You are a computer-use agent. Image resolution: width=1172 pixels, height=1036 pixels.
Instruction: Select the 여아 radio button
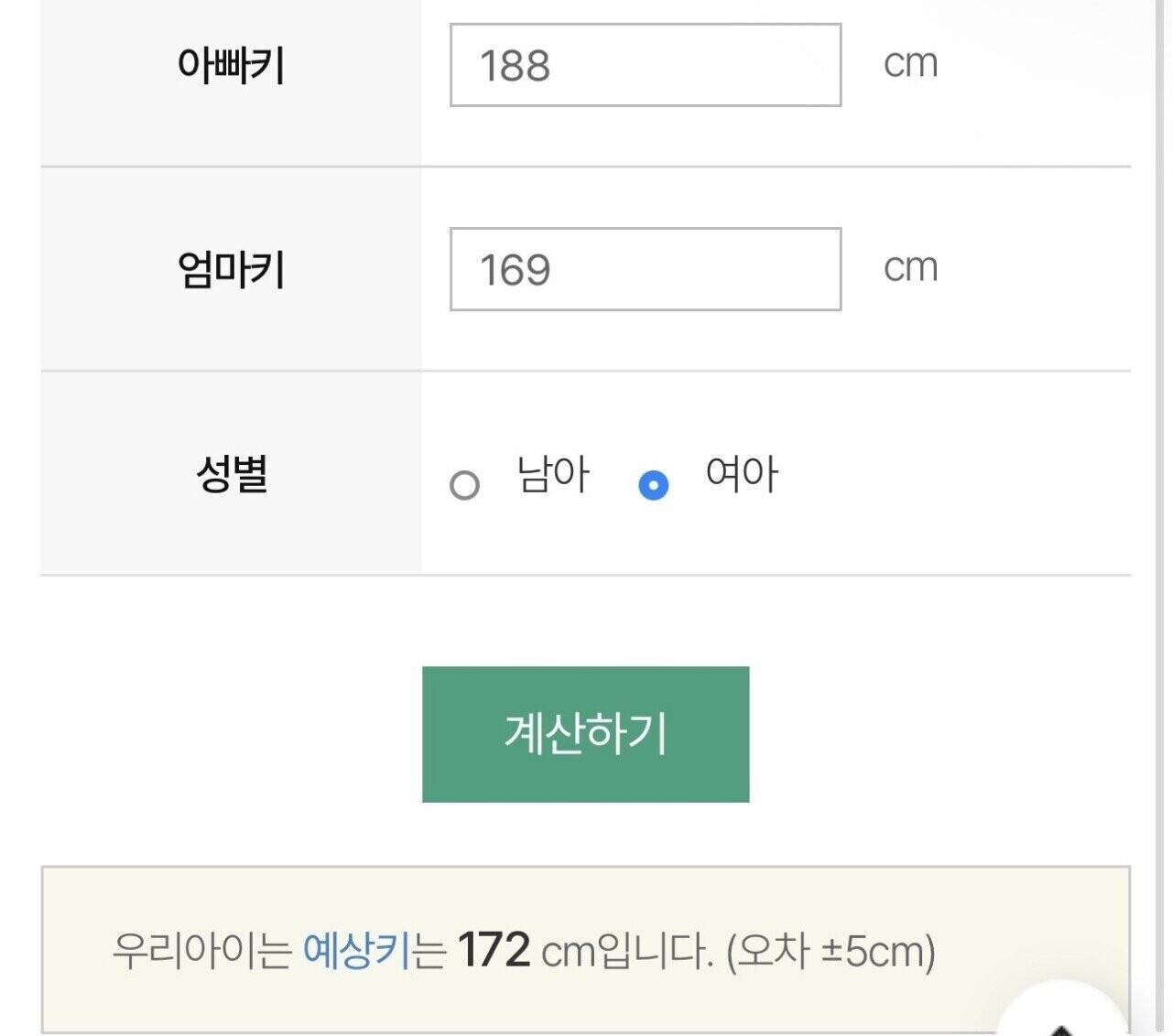[x=653, y=484]
